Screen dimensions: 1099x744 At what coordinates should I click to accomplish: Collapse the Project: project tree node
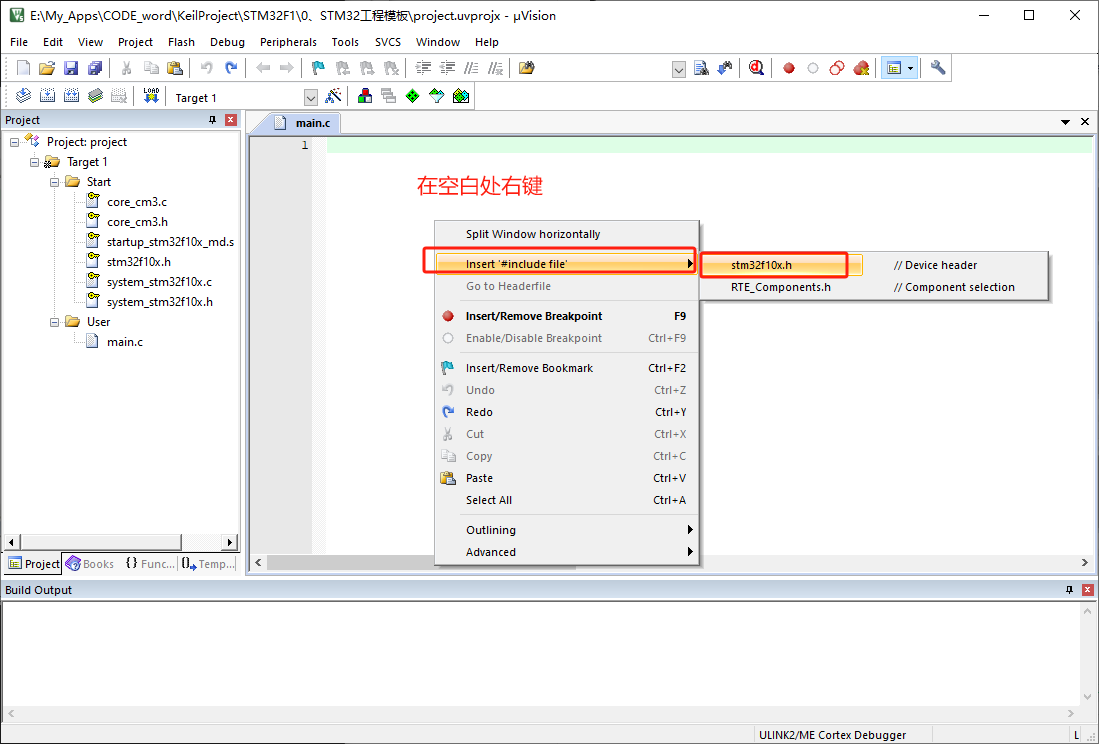[14, 142]
